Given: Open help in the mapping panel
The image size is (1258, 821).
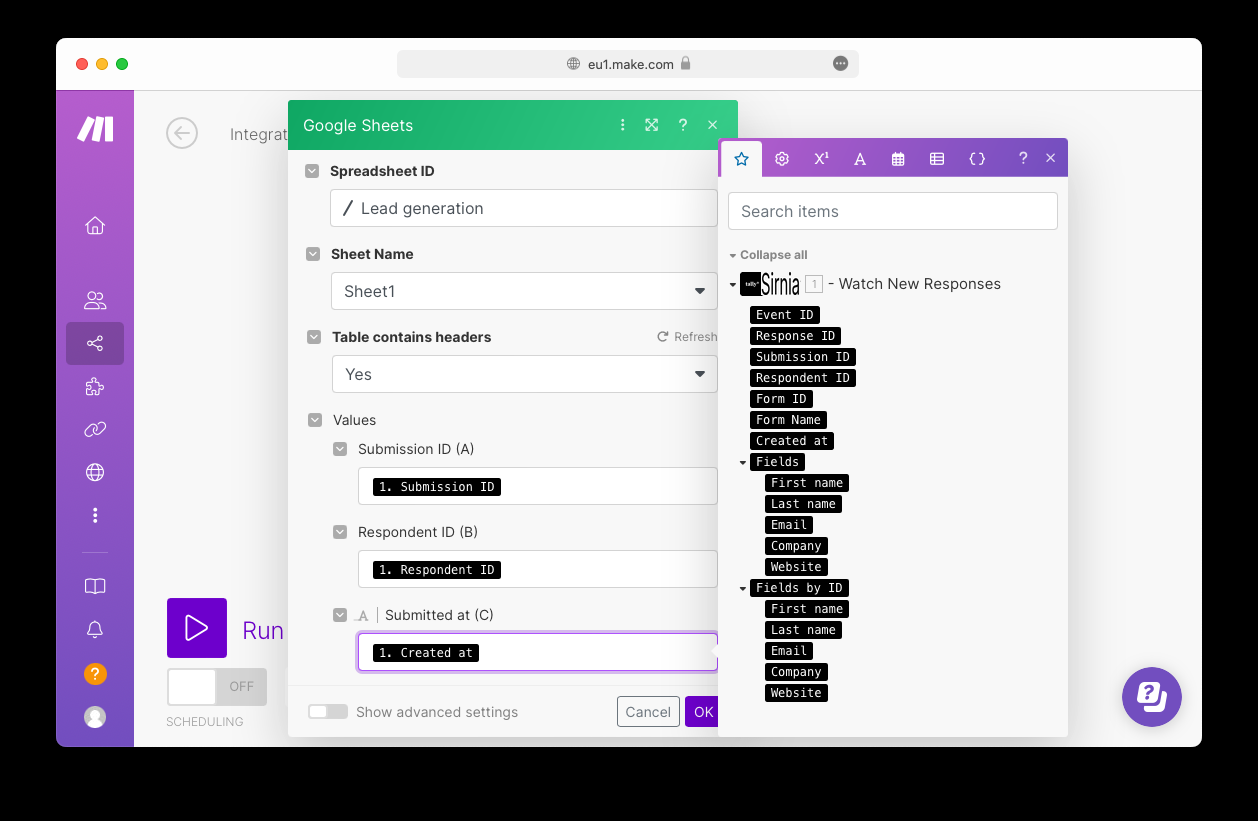Looking at the screenshot, I should (x=1023, y=158).
